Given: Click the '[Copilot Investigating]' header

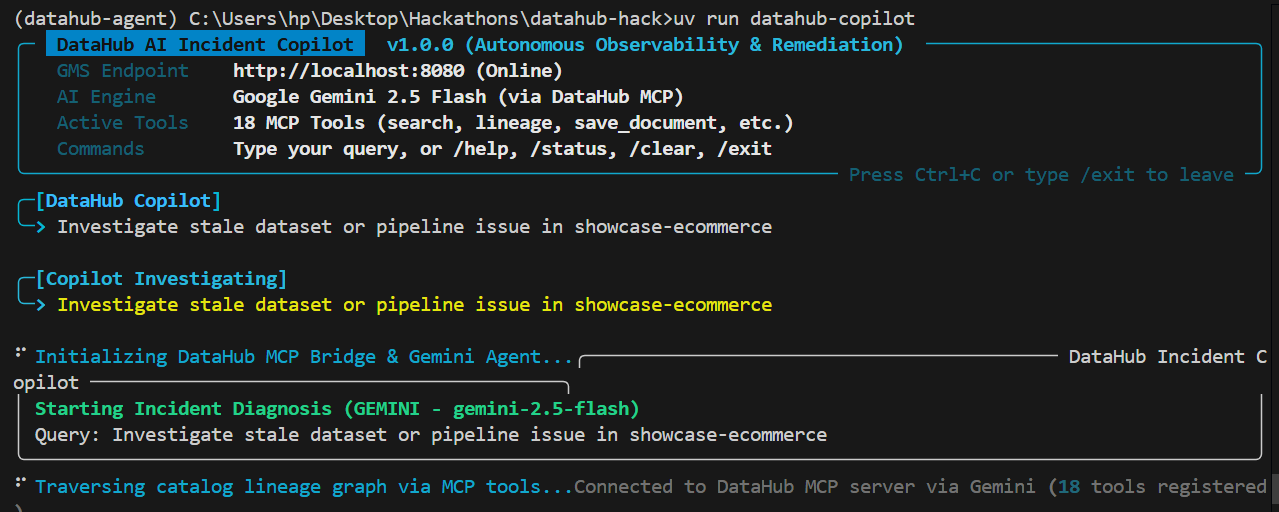Looking at the screenshot, I should 161,279.
